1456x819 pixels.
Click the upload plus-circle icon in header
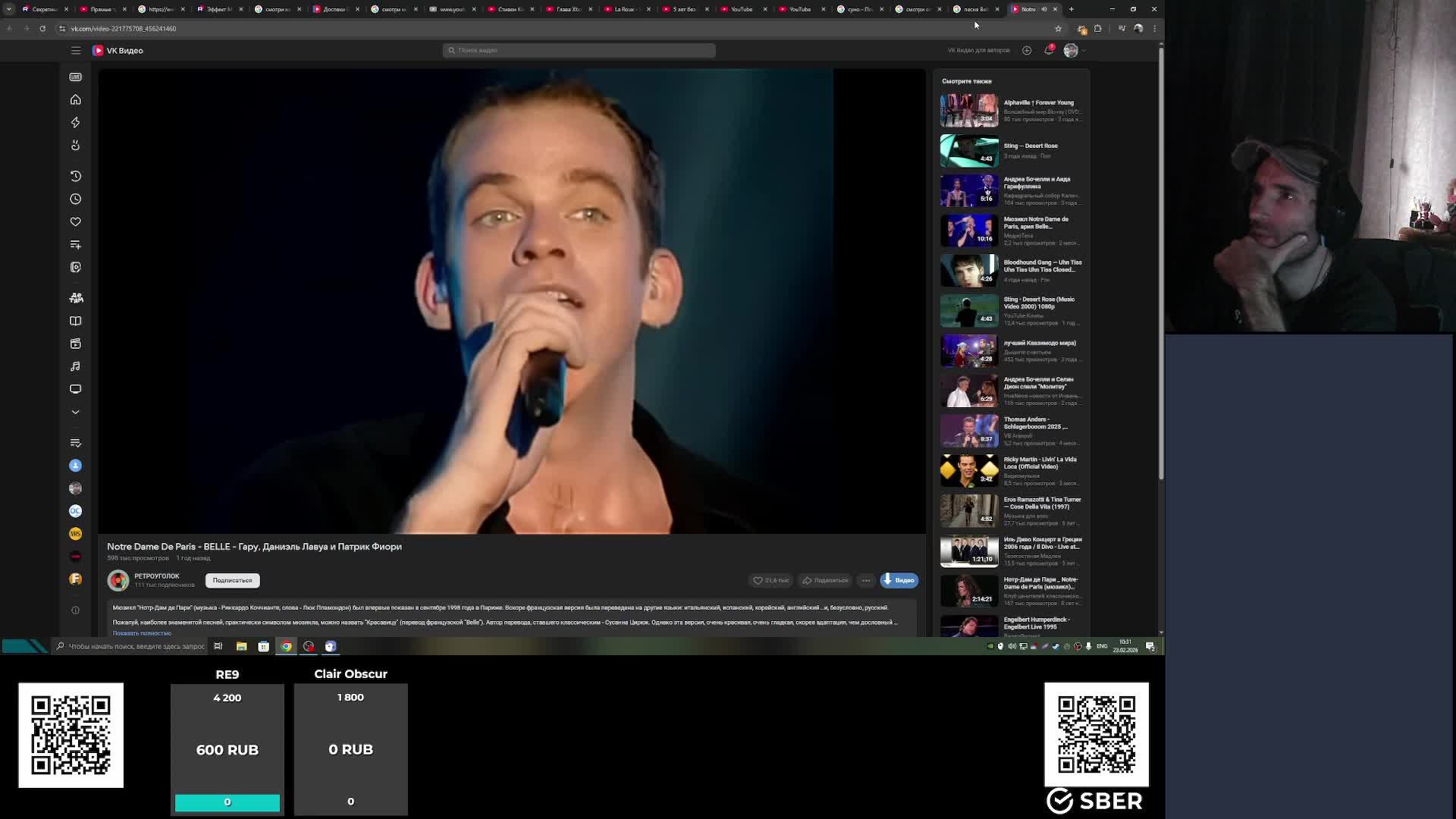1027,51
